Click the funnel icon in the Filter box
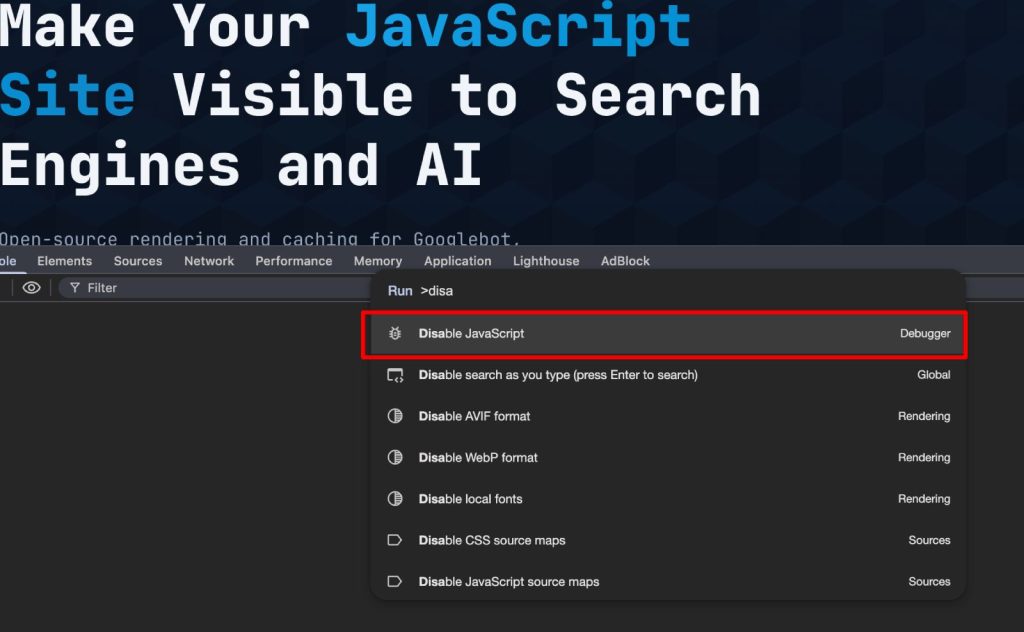The height and width of the screenshot is (632, 1024). [75, 288]
